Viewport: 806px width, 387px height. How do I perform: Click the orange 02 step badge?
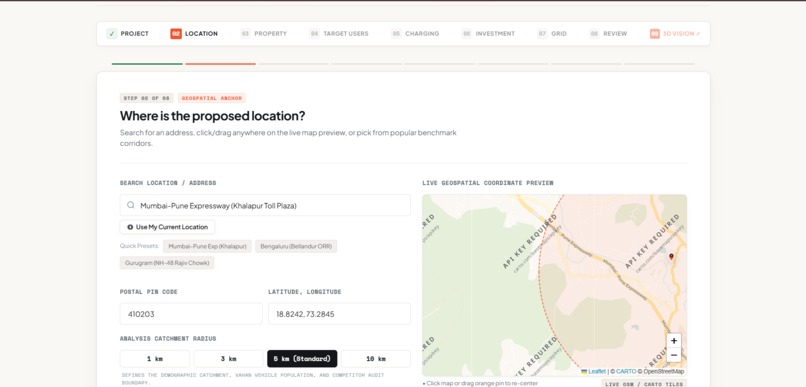tap(176, 34)
